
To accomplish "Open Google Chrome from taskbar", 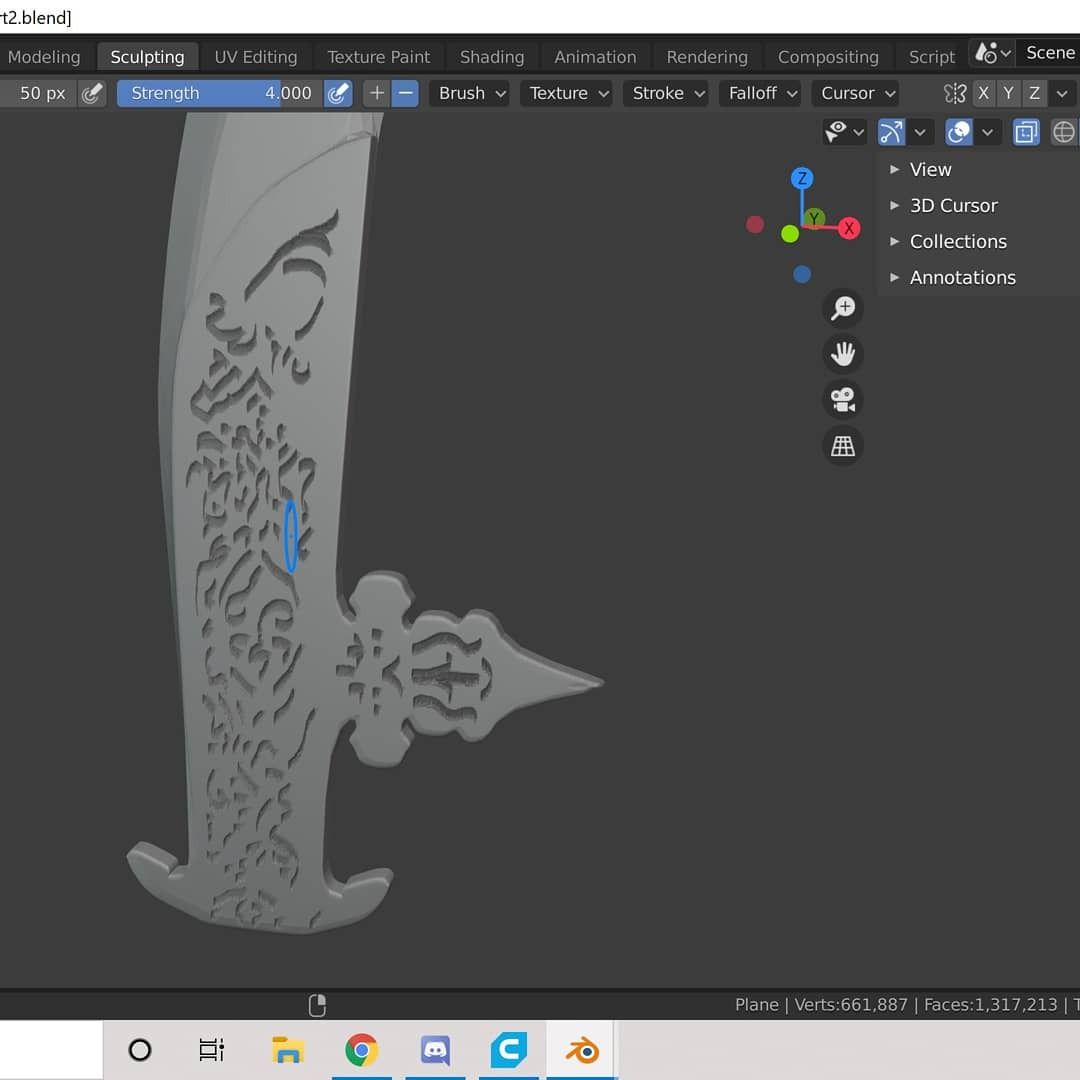I will [362, 1050].
